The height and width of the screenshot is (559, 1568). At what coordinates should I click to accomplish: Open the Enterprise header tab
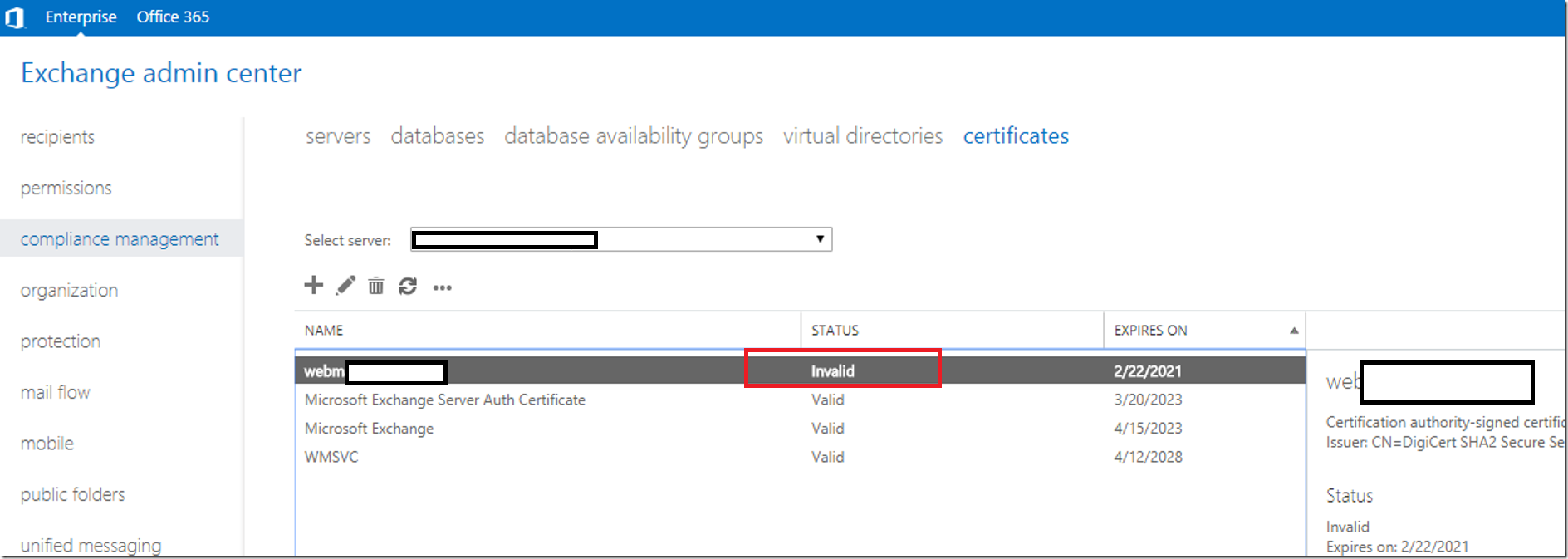point(81,17)
